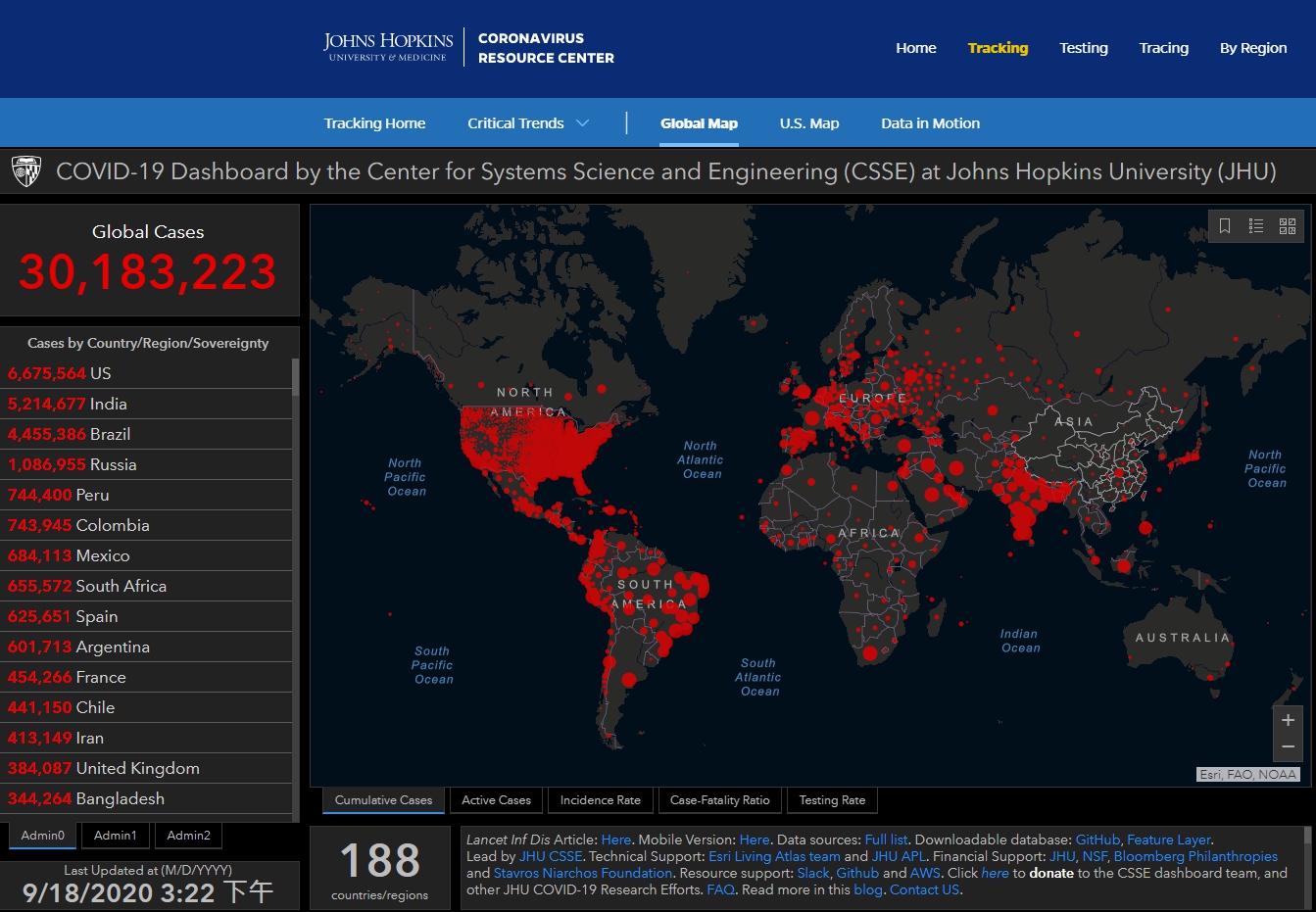Open the Lancet article 'Here' link
Viewport: 1316px width, 912px height.
coord(616,840)
